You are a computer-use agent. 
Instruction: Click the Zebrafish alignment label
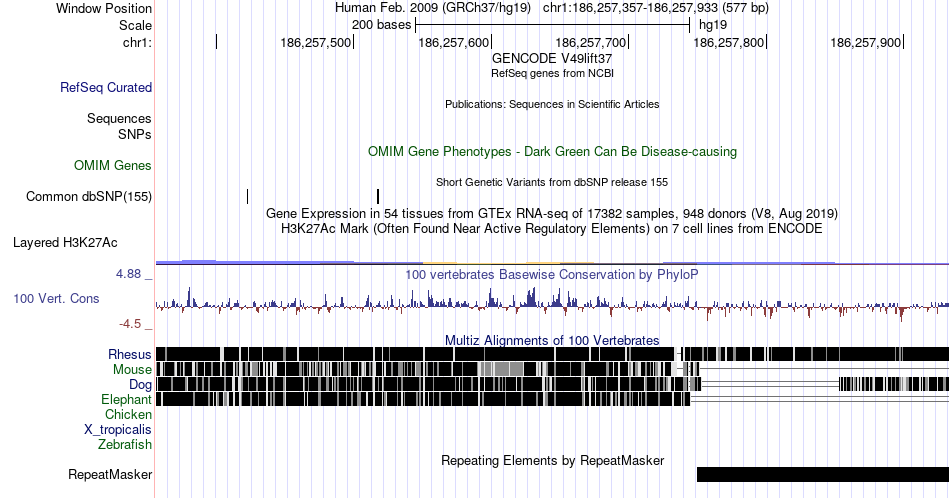tap(125, 444)
